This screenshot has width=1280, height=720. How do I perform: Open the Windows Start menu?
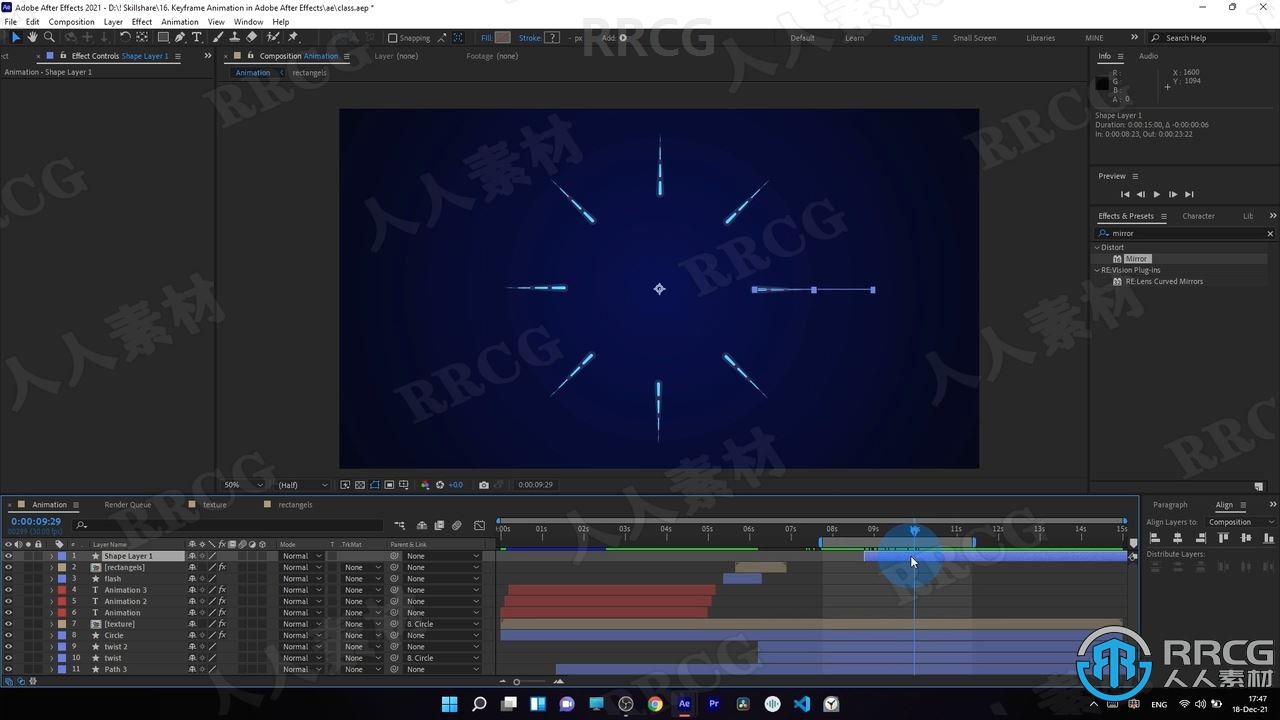(x=450, y=704)
